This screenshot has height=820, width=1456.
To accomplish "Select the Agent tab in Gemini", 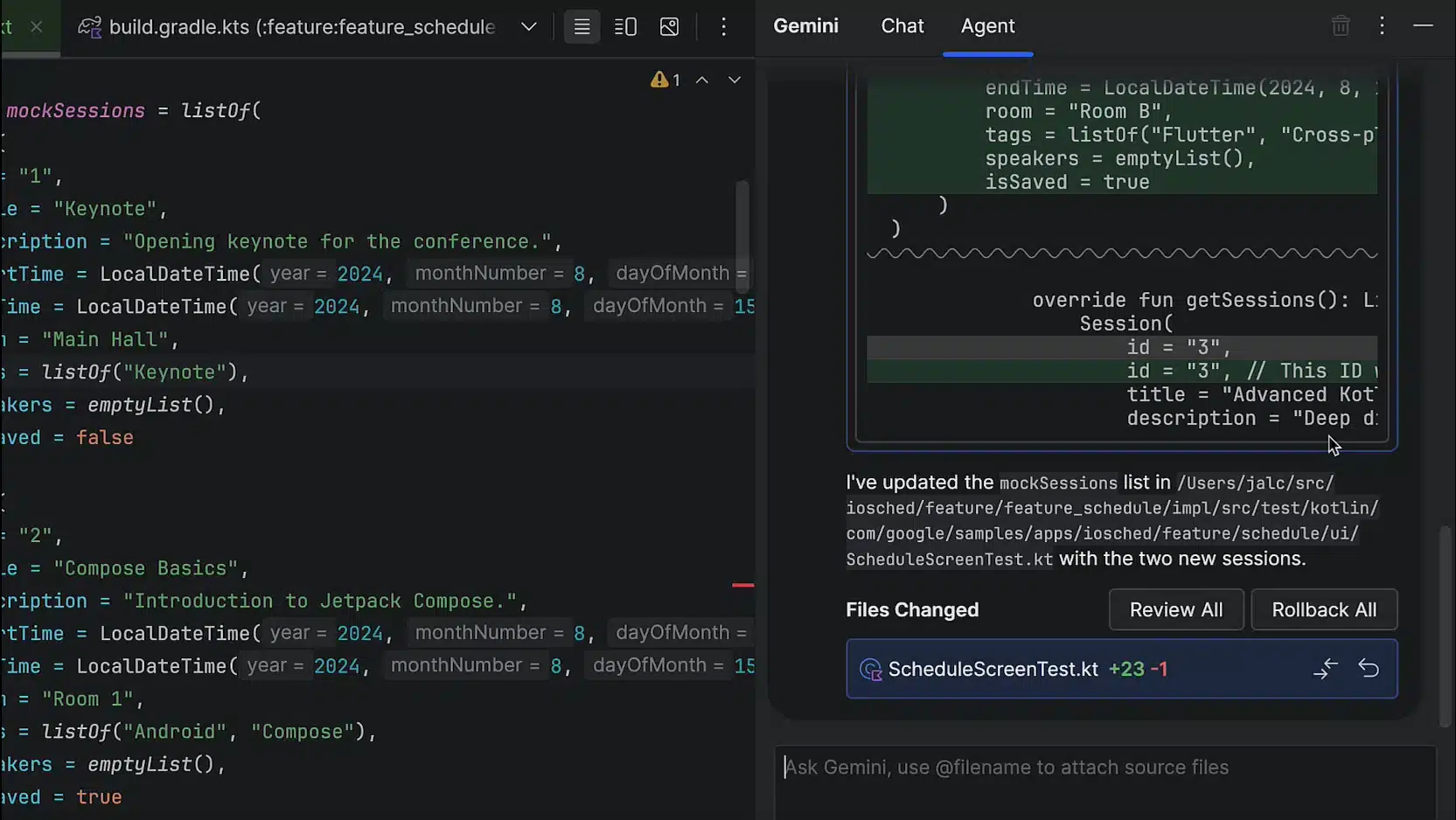I will point(988,26).
